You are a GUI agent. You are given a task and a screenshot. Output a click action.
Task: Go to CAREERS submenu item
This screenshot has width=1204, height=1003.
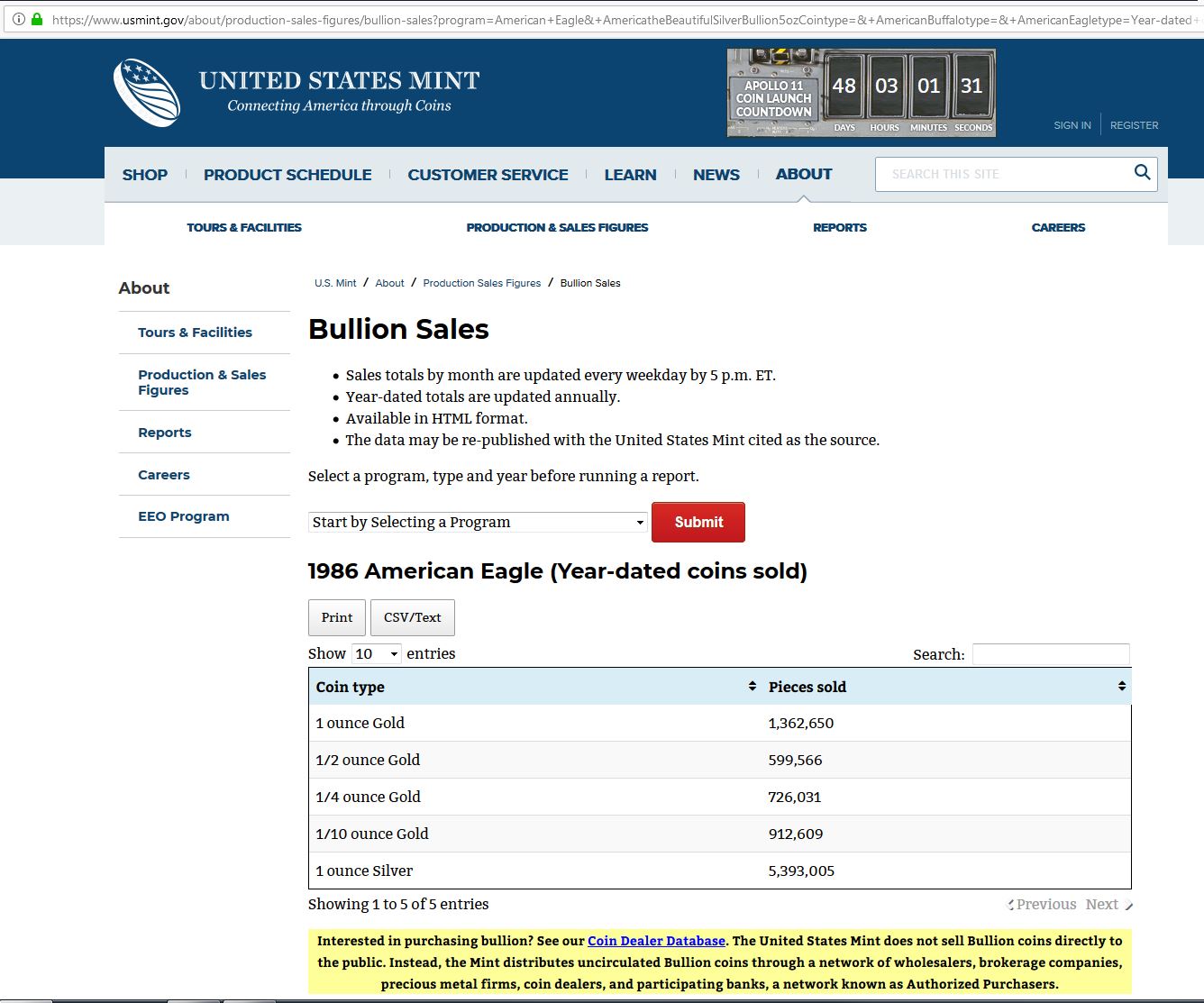tap(1058, 227)
